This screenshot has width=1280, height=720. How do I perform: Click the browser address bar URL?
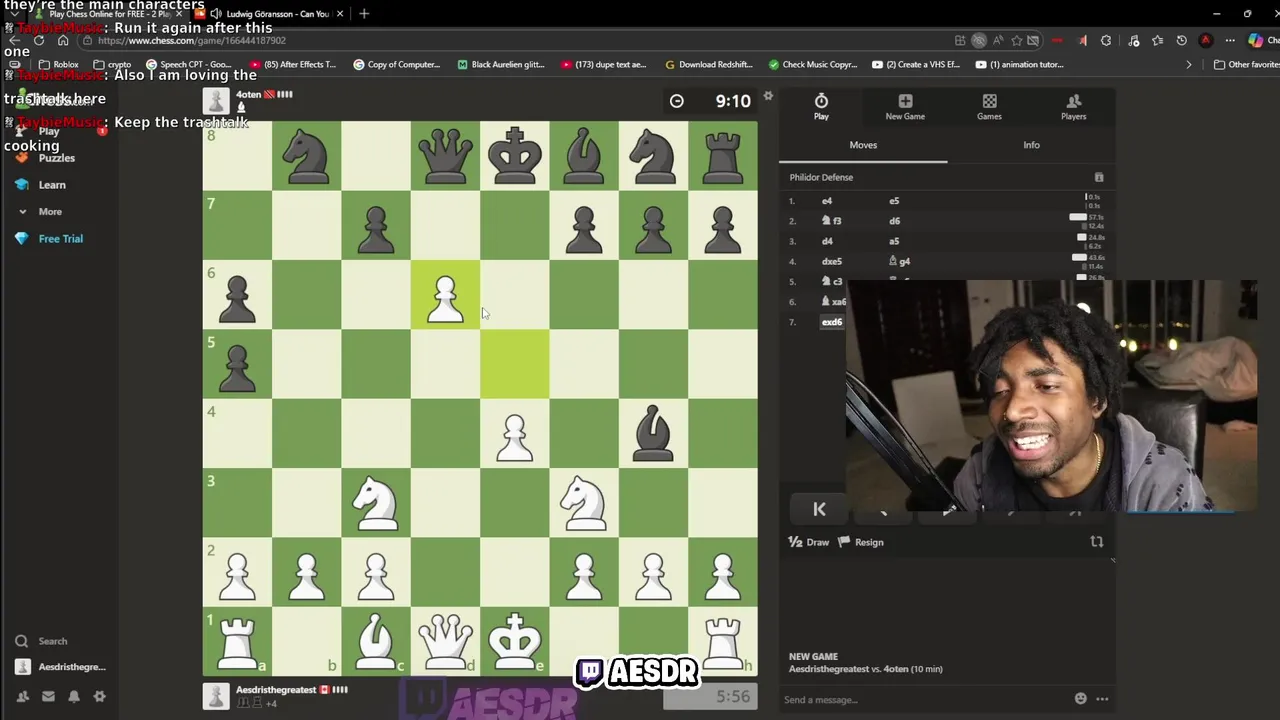192,41
